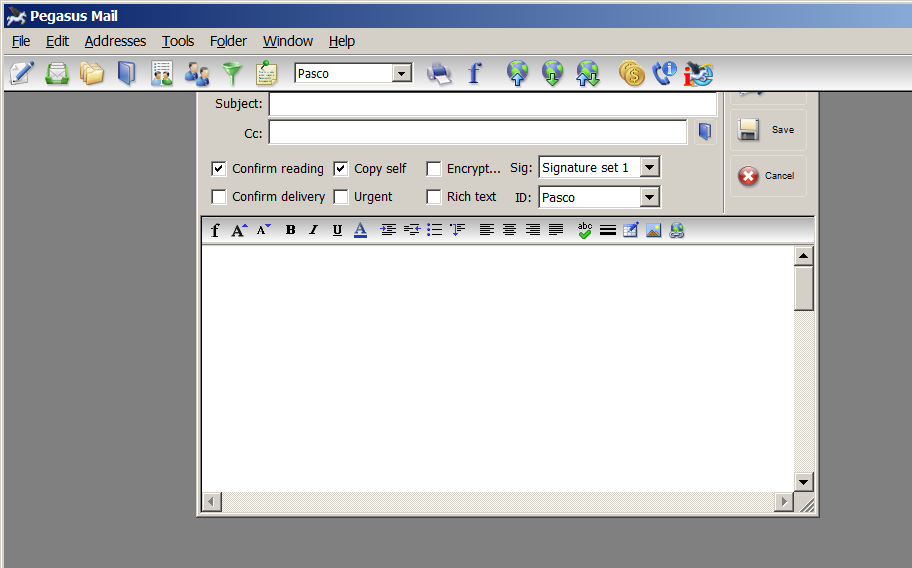The image size is (912, 568).
Task: Click the Cancel button
Action: pos(767,176)
